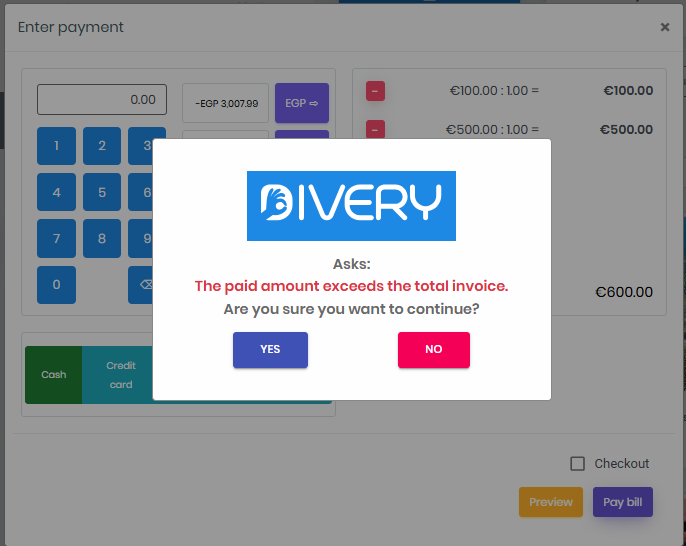Select Cash payment method

pos(53,375)
